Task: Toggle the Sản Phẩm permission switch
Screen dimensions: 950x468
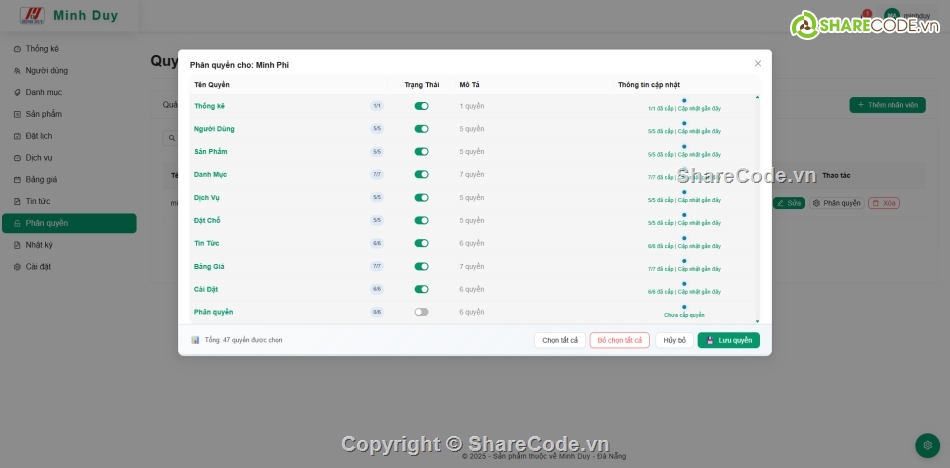Action: click(421, 152)
